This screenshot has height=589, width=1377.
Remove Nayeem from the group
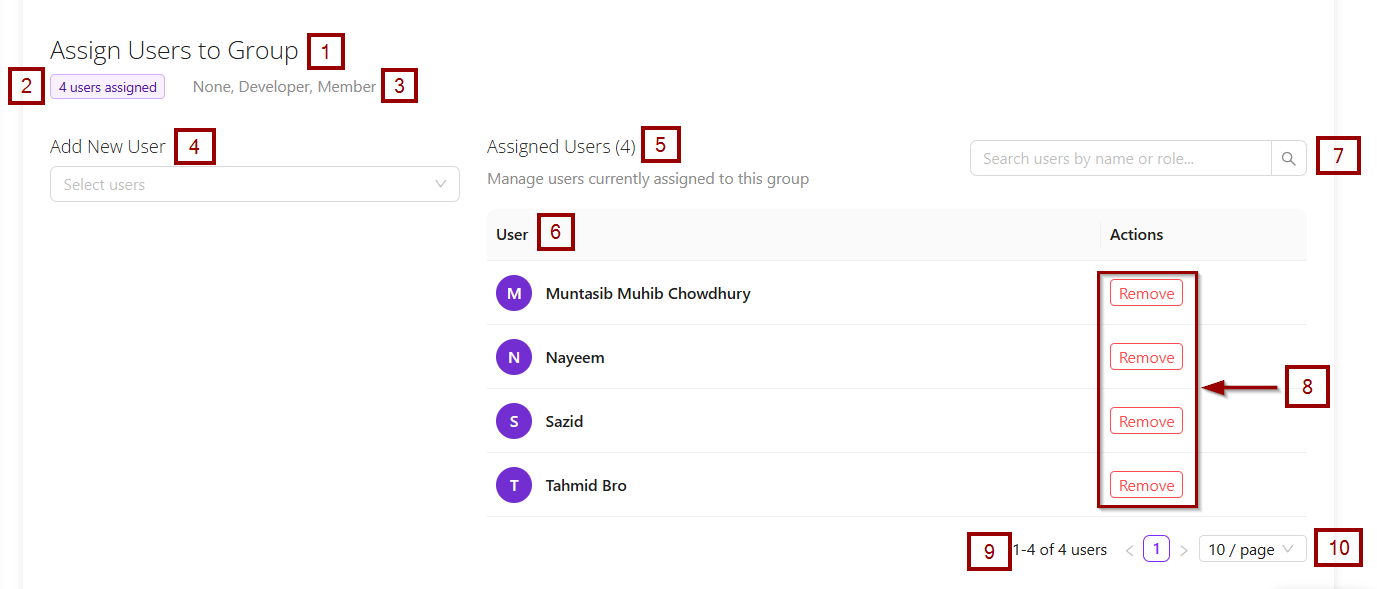pos(1146,357)
